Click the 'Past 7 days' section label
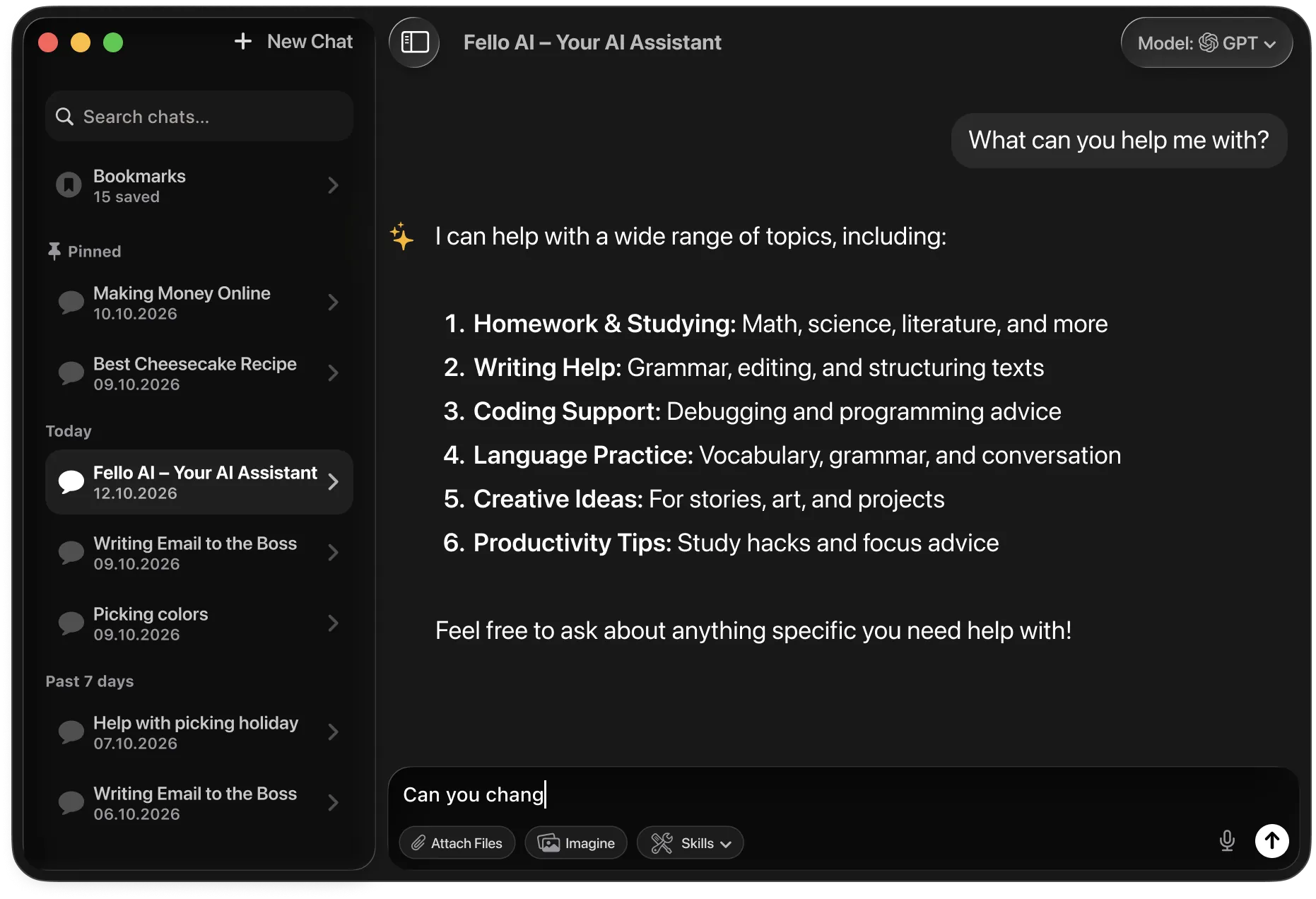This screenshot has height=899, width=1316. click(90, 681)
